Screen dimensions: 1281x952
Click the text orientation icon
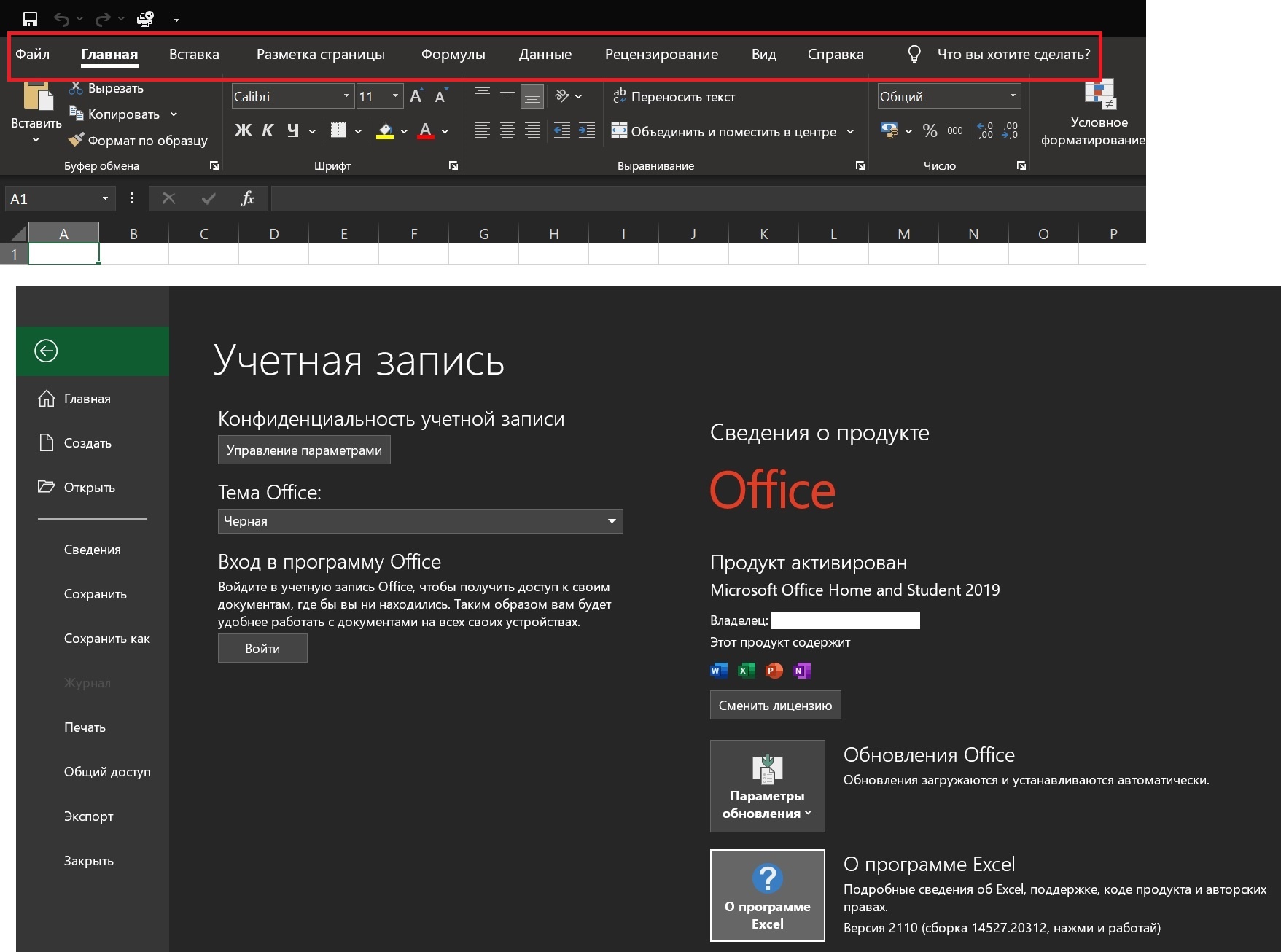click(x=562, y=95)
